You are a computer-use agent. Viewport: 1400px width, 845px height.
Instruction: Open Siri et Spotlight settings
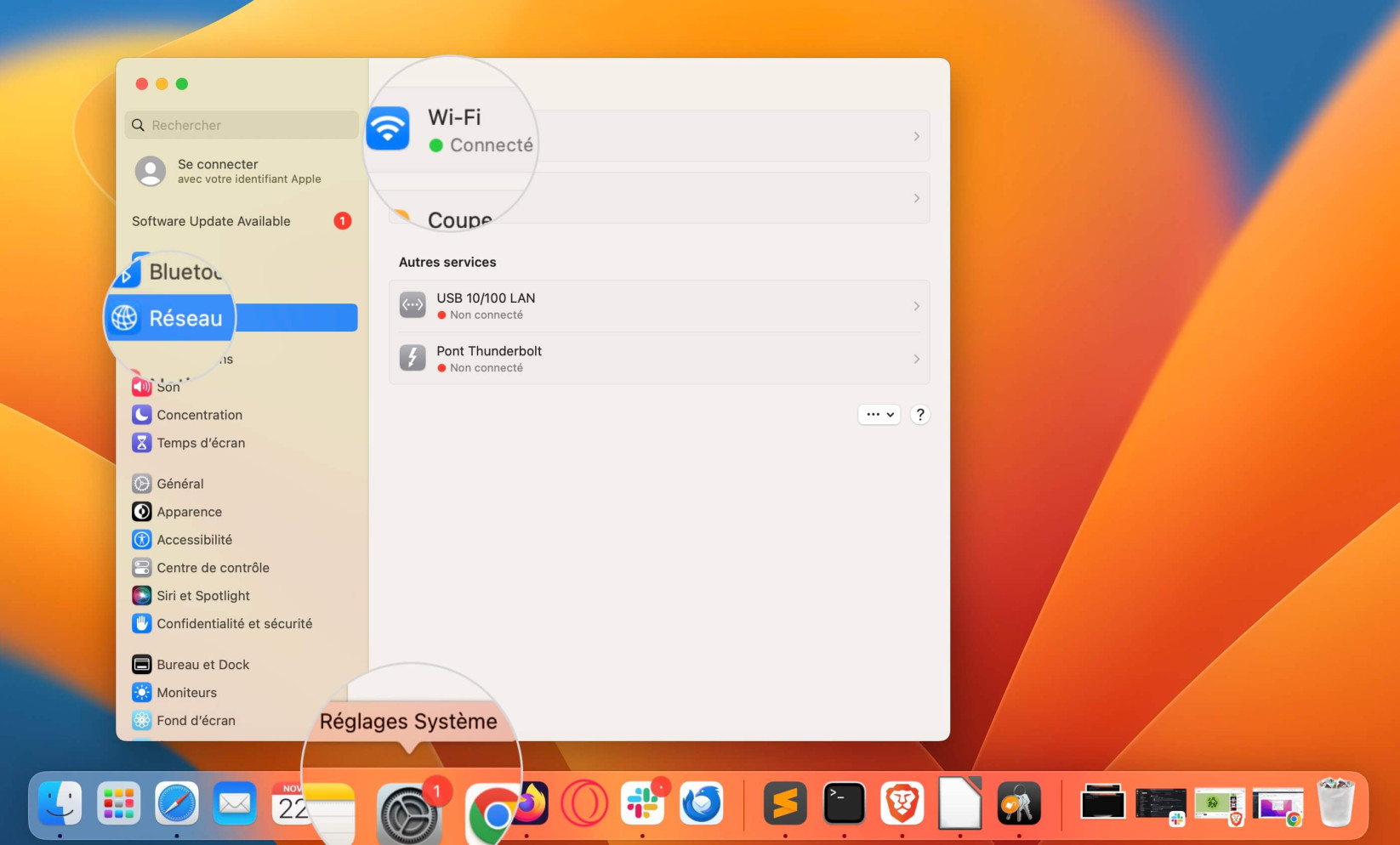point(191,596)
